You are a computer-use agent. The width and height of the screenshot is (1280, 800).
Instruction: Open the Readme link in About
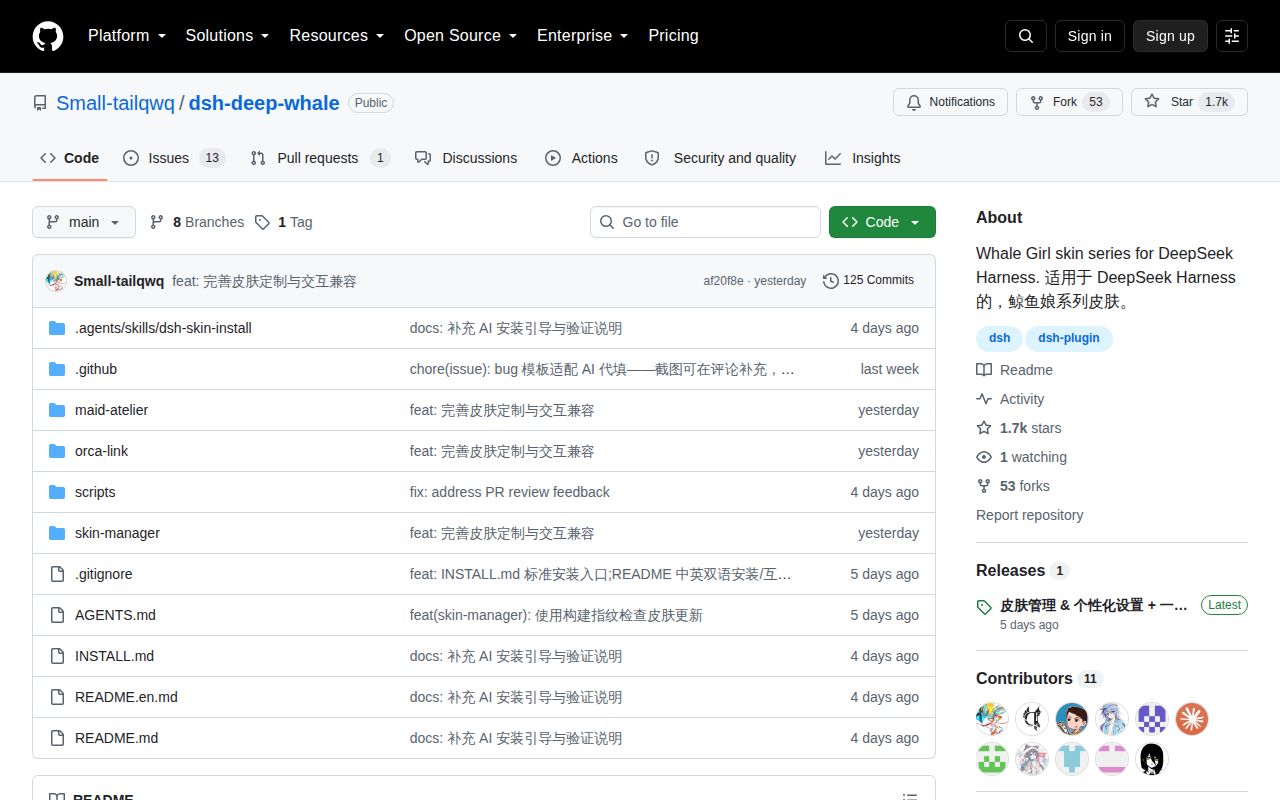[1015, 370]
